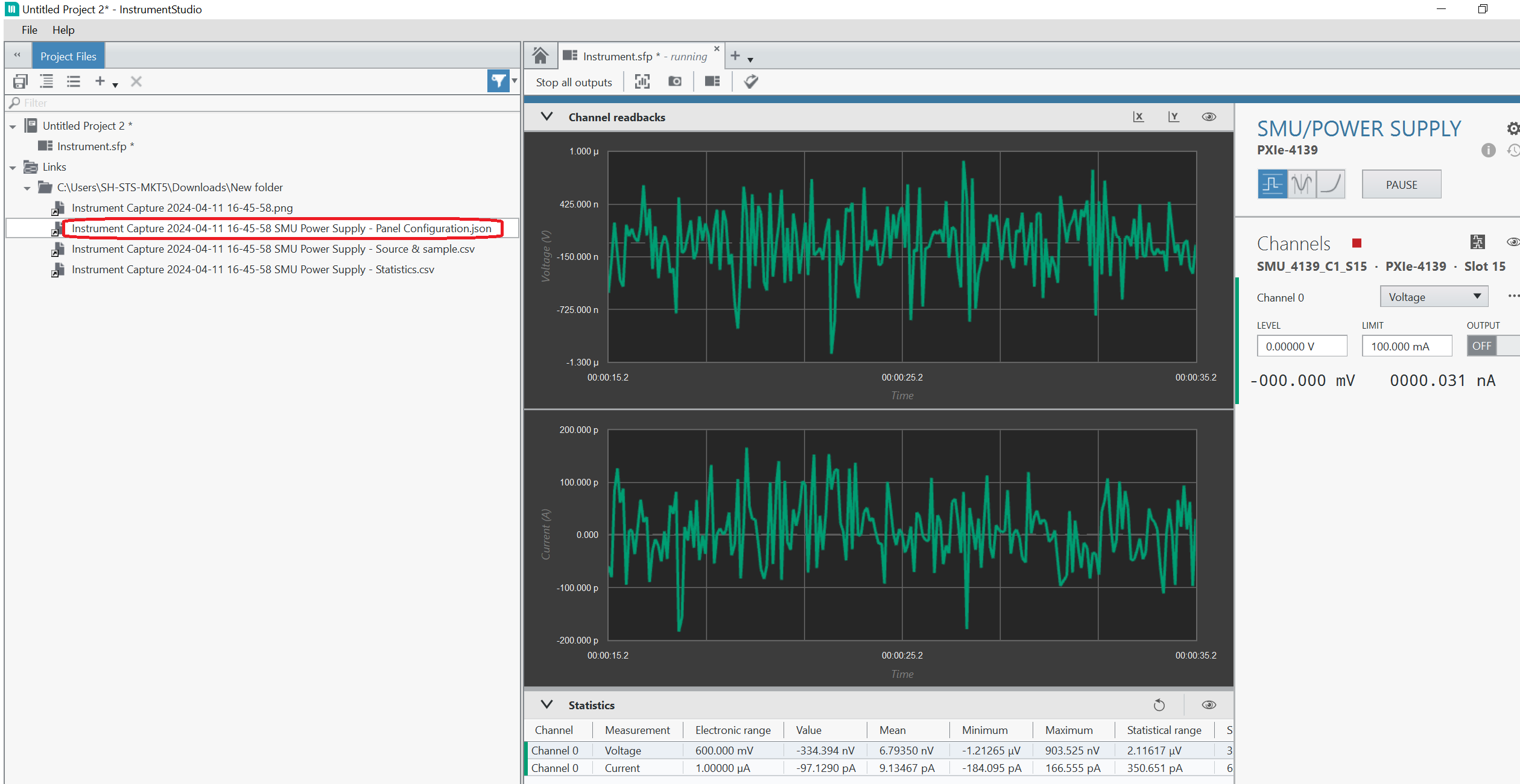Click the Mean column header

click(892, 730)
